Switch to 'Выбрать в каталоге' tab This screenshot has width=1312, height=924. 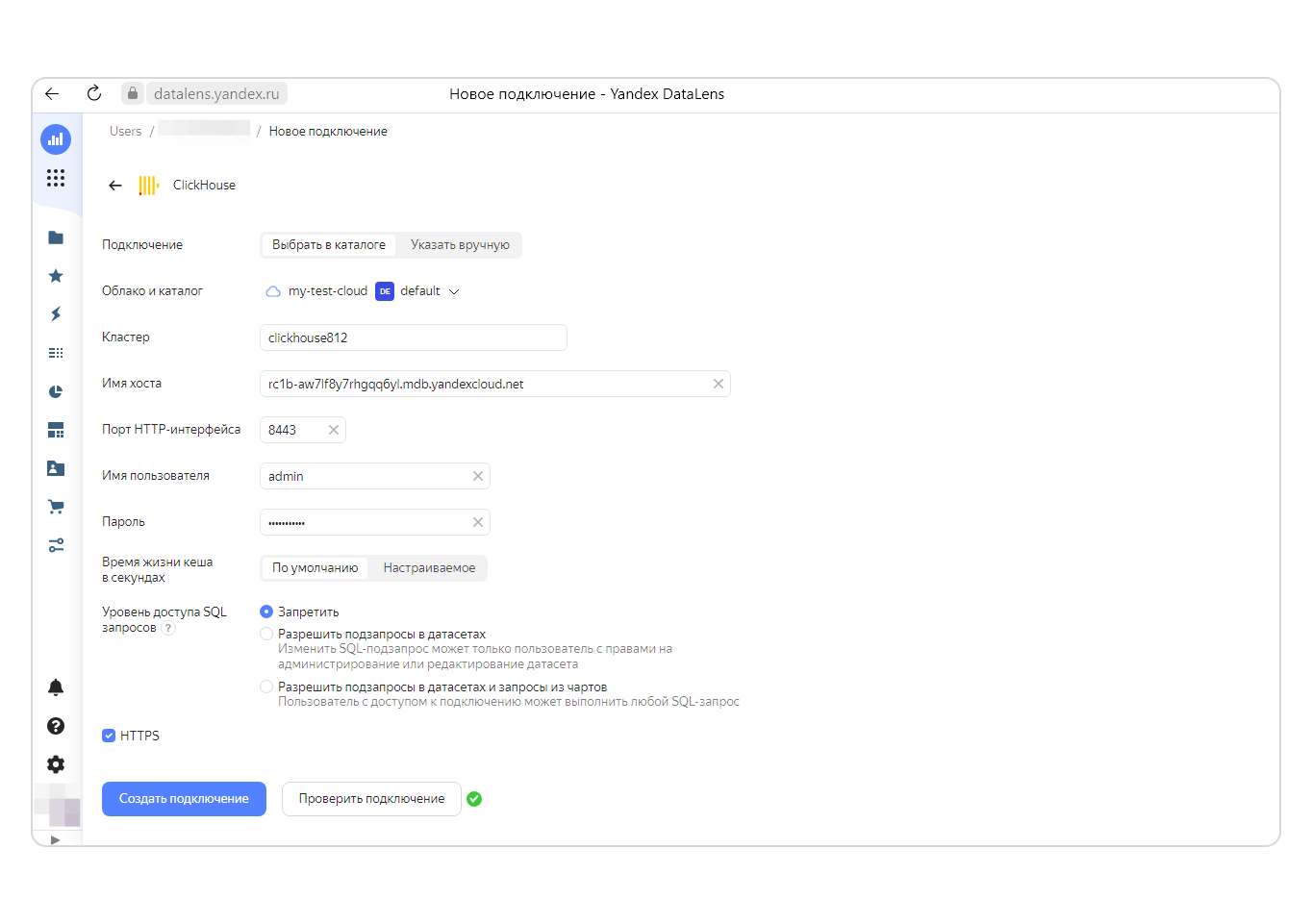[329, 245]
